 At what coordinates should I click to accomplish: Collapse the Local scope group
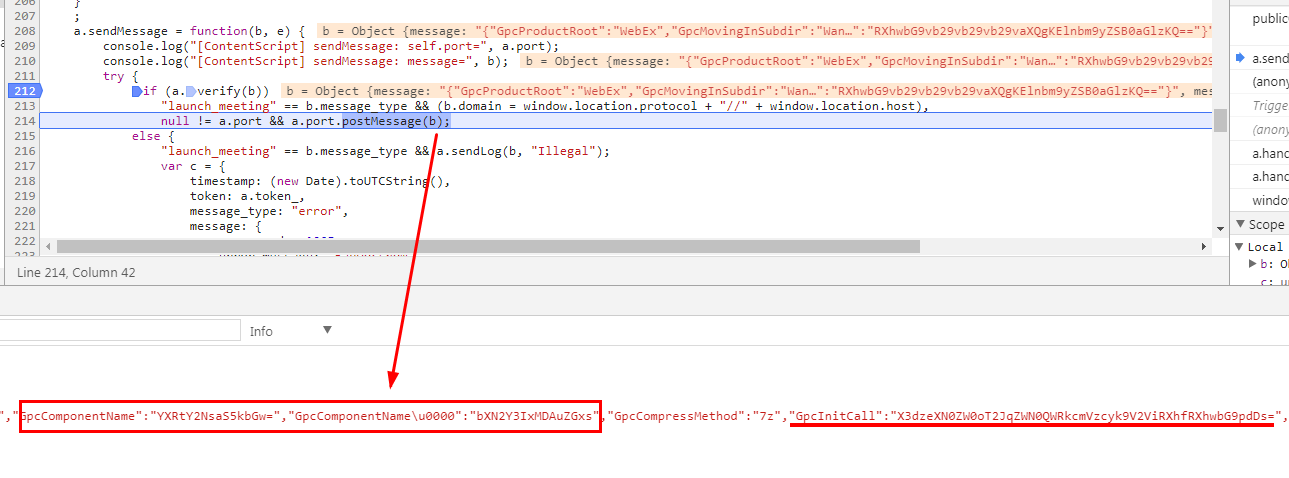1240,247
